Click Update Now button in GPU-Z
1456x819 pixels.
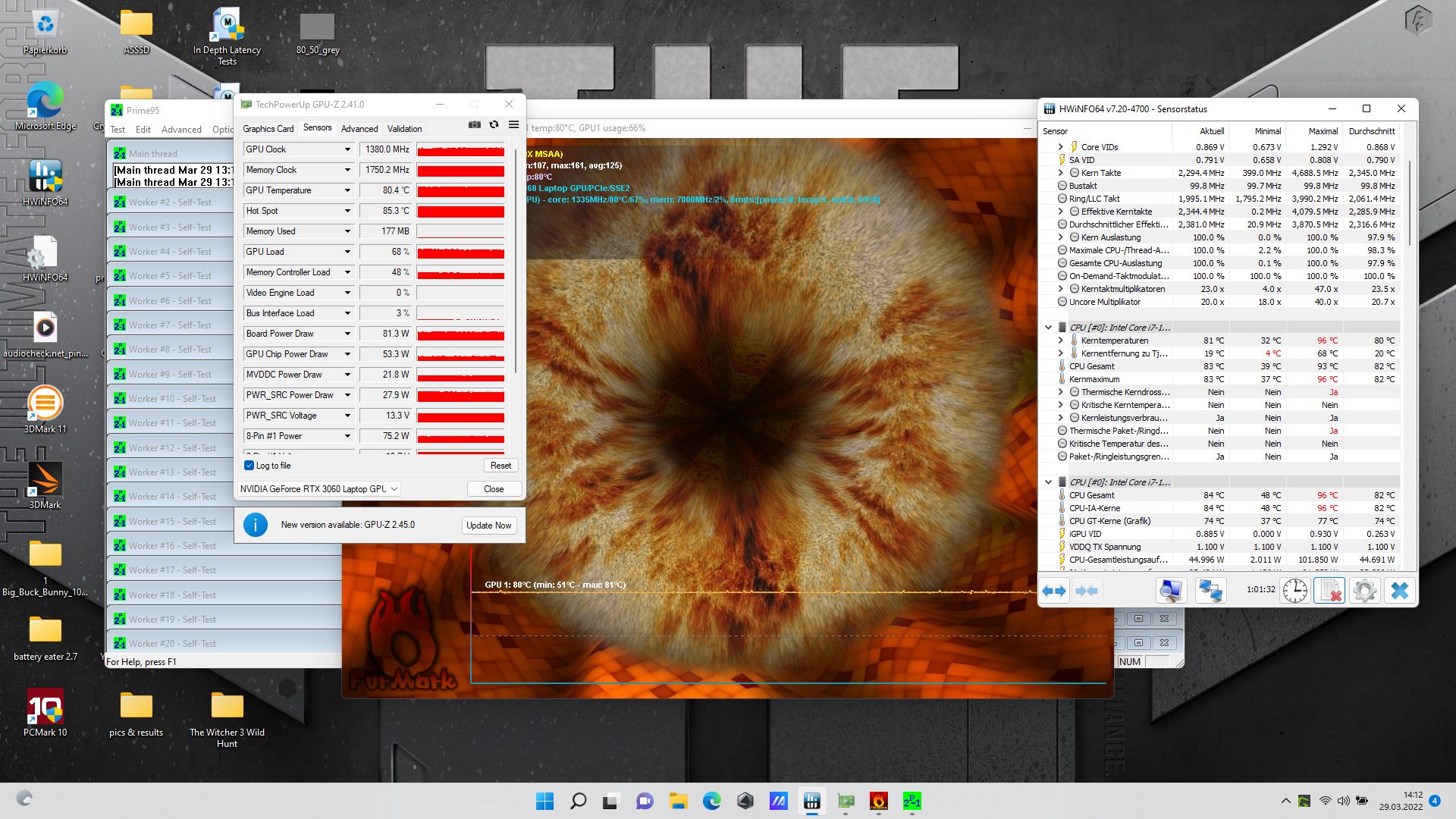click(x=488, y=526)
